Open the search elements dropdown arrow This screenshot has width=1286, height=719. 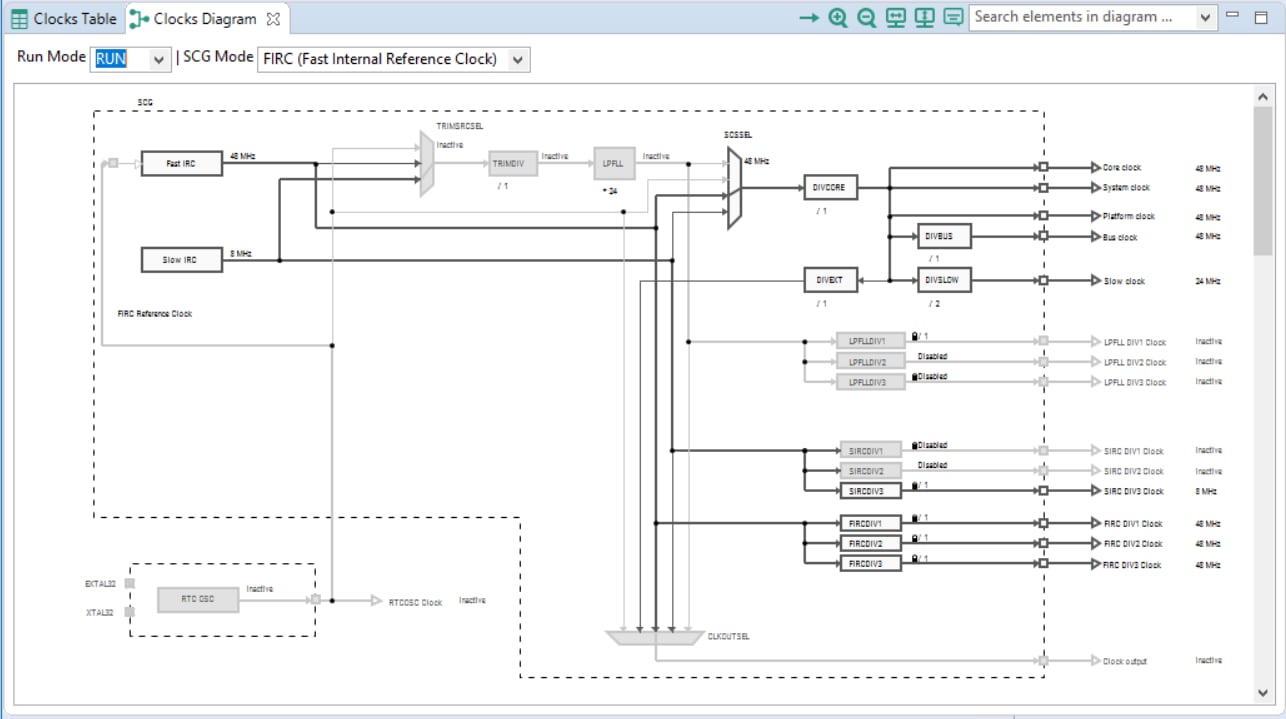click(x=1205, y=17)
